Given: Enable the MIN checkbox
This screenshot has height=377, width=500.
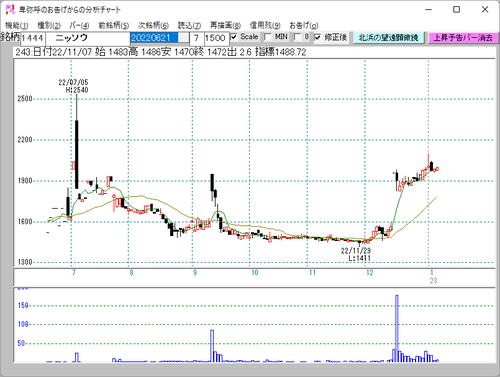Looking at the screenshot, I should click(268, 37).
